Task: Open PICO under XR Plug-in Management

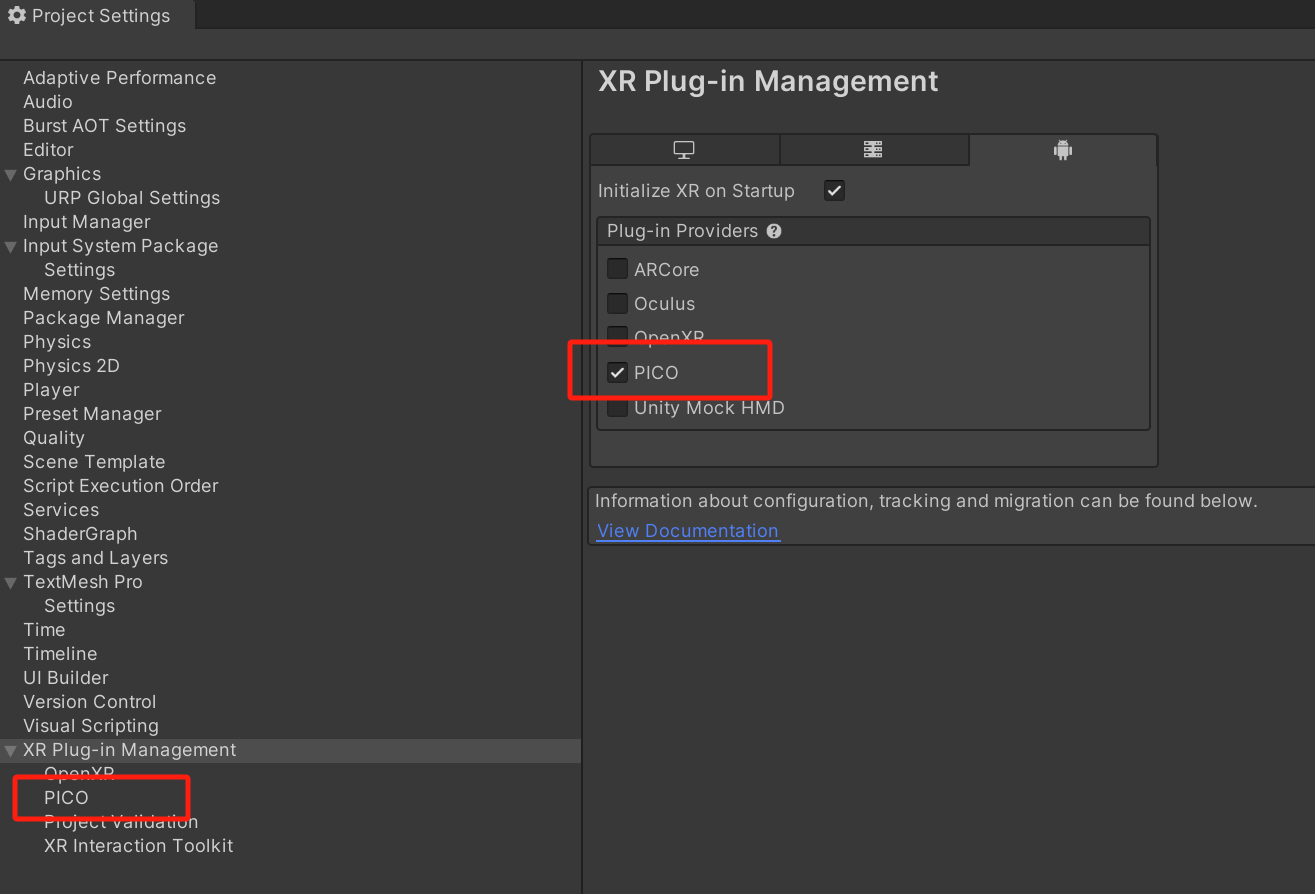Action: tap(66, 798)
